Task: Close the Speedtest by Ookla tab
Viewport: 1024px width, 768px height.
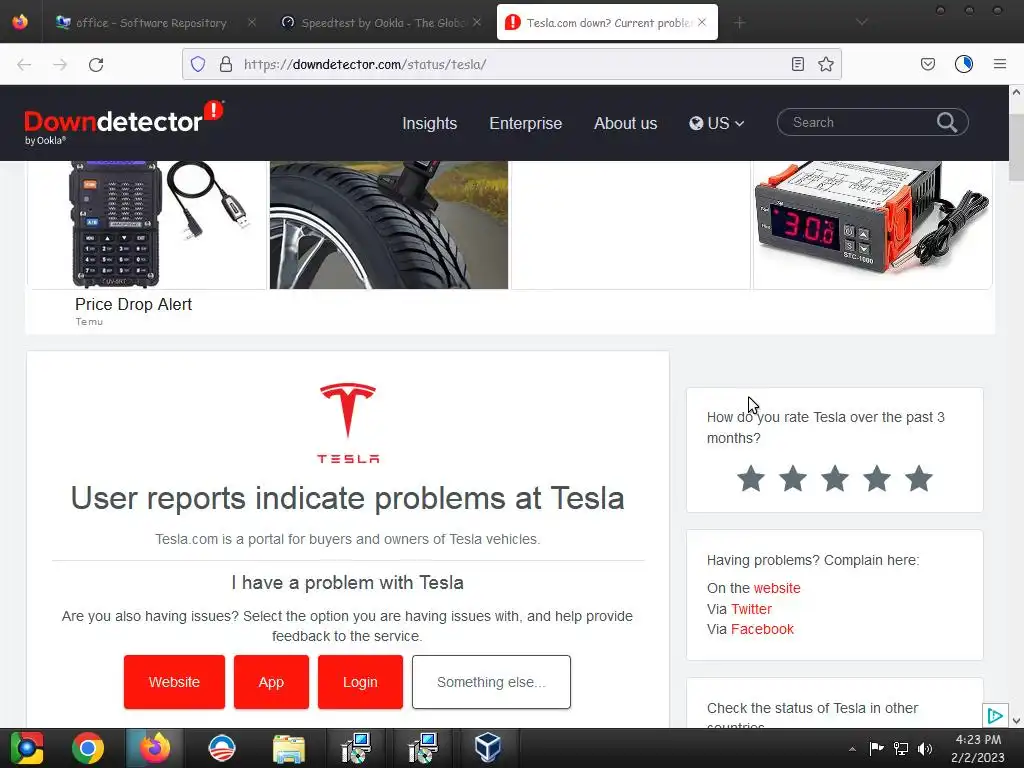Action: click(x=477, y=22)
